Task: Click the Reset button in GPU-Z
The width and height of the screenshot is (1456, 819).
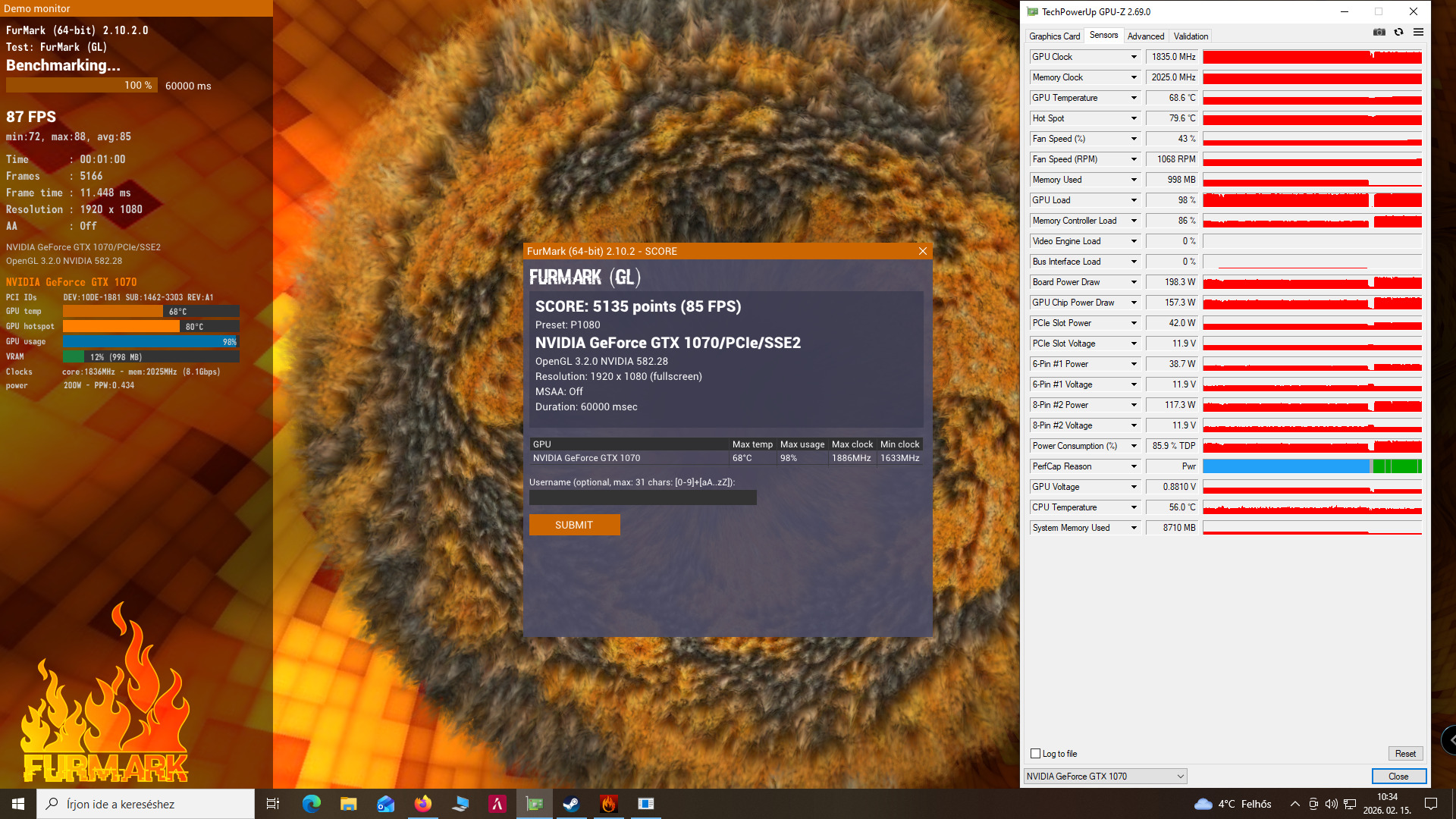Action: coord(1404,754)
